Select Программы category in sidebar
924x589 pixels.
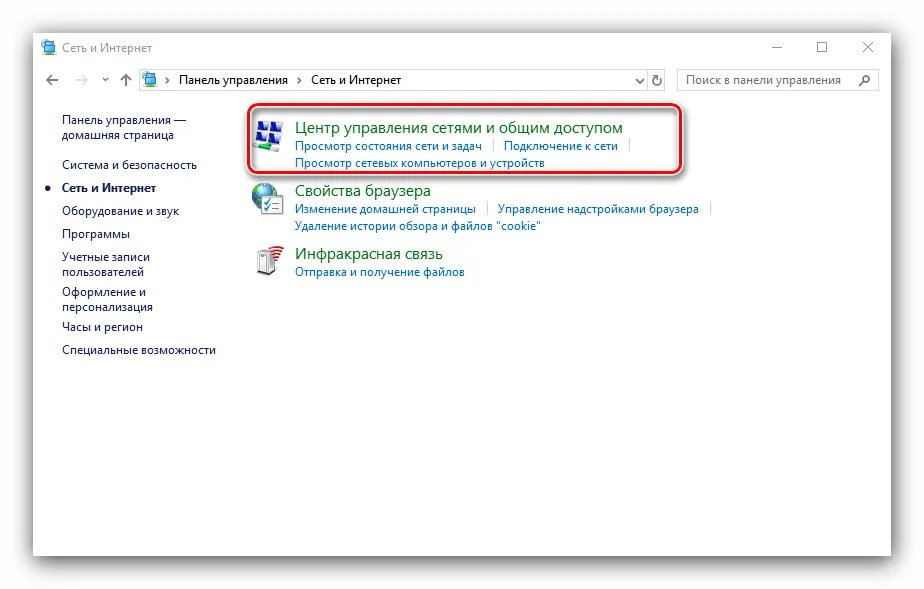(x=95, y=234)
